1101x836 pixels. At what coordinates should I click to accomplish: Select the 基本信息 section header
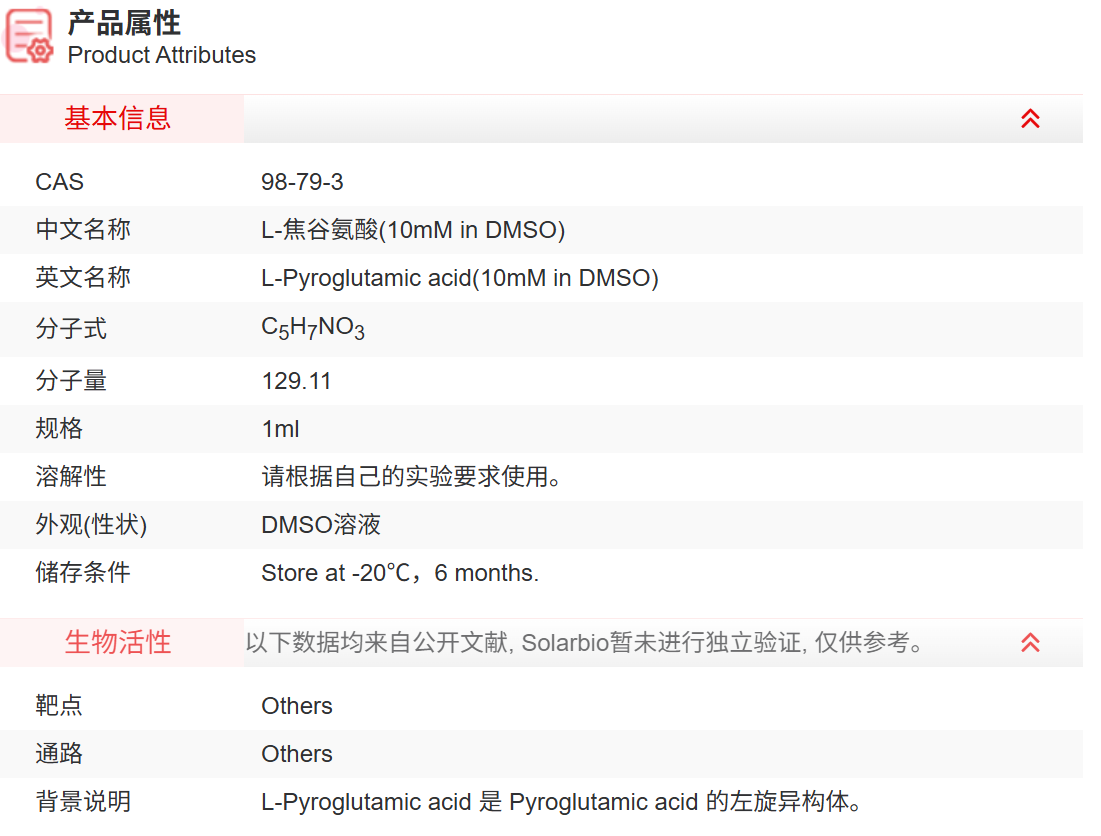118,119
